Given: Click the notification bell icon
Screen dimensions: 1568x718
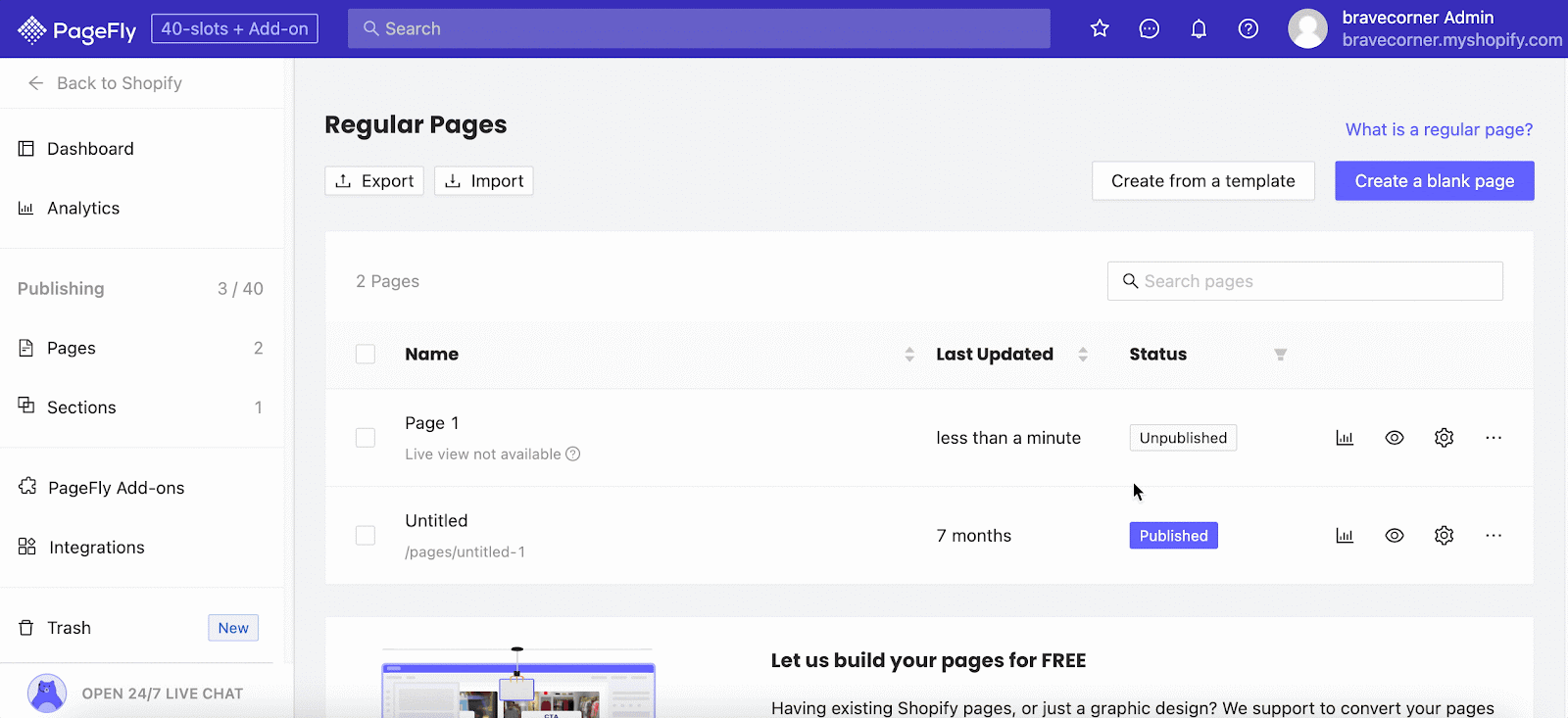Looking at the screenshot, I should point(1199,29).
